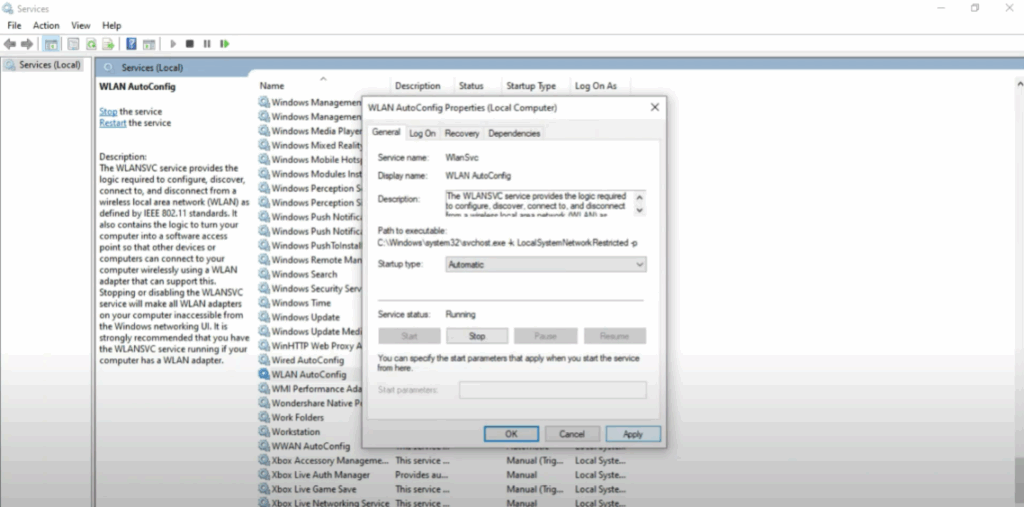Click the Stop button in properties dialog

point(477,336)
